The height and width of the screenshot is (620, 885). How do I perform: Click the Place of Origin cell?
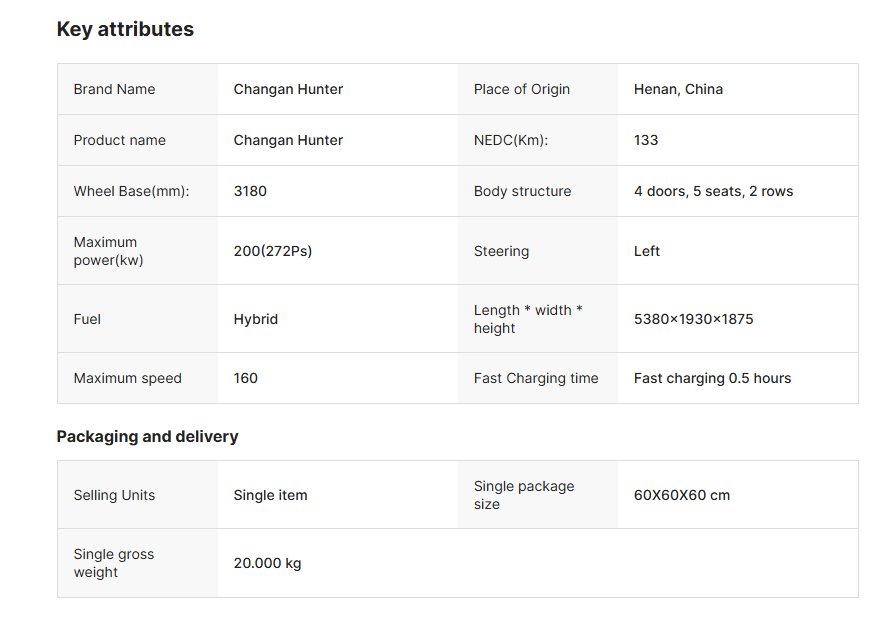point(522,89)
